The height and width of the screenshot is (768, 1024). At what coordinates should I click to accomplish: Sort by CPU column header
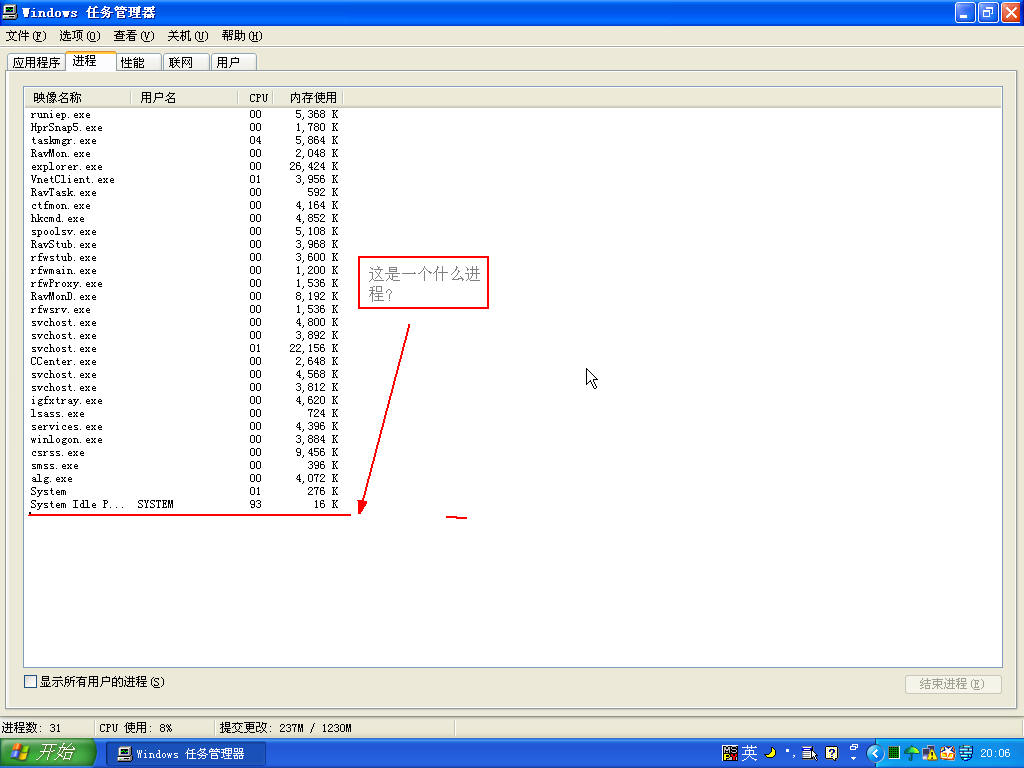[255, 98]
